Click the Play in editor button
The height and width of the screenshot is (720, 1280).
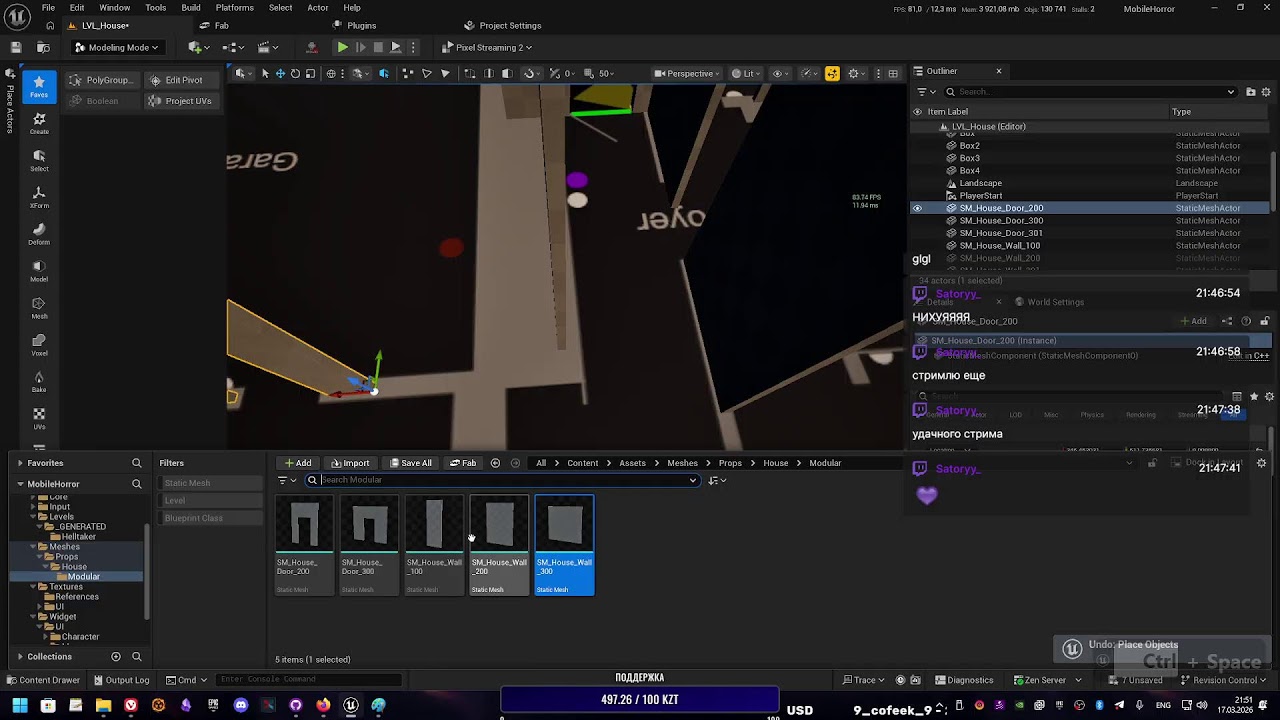click(342, 47)
